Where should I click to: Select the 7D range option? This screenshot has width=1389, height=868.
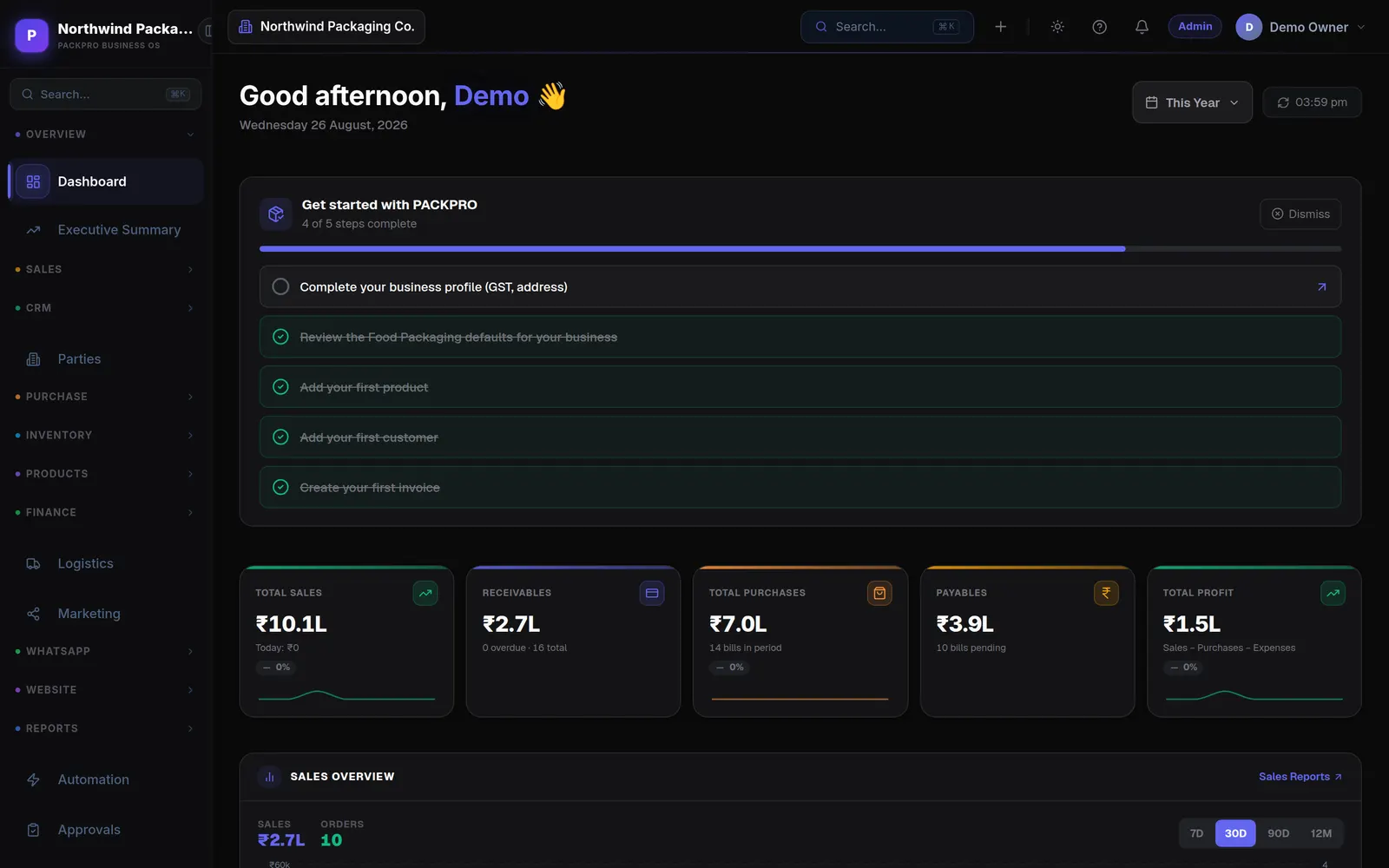pos(1196,833)
